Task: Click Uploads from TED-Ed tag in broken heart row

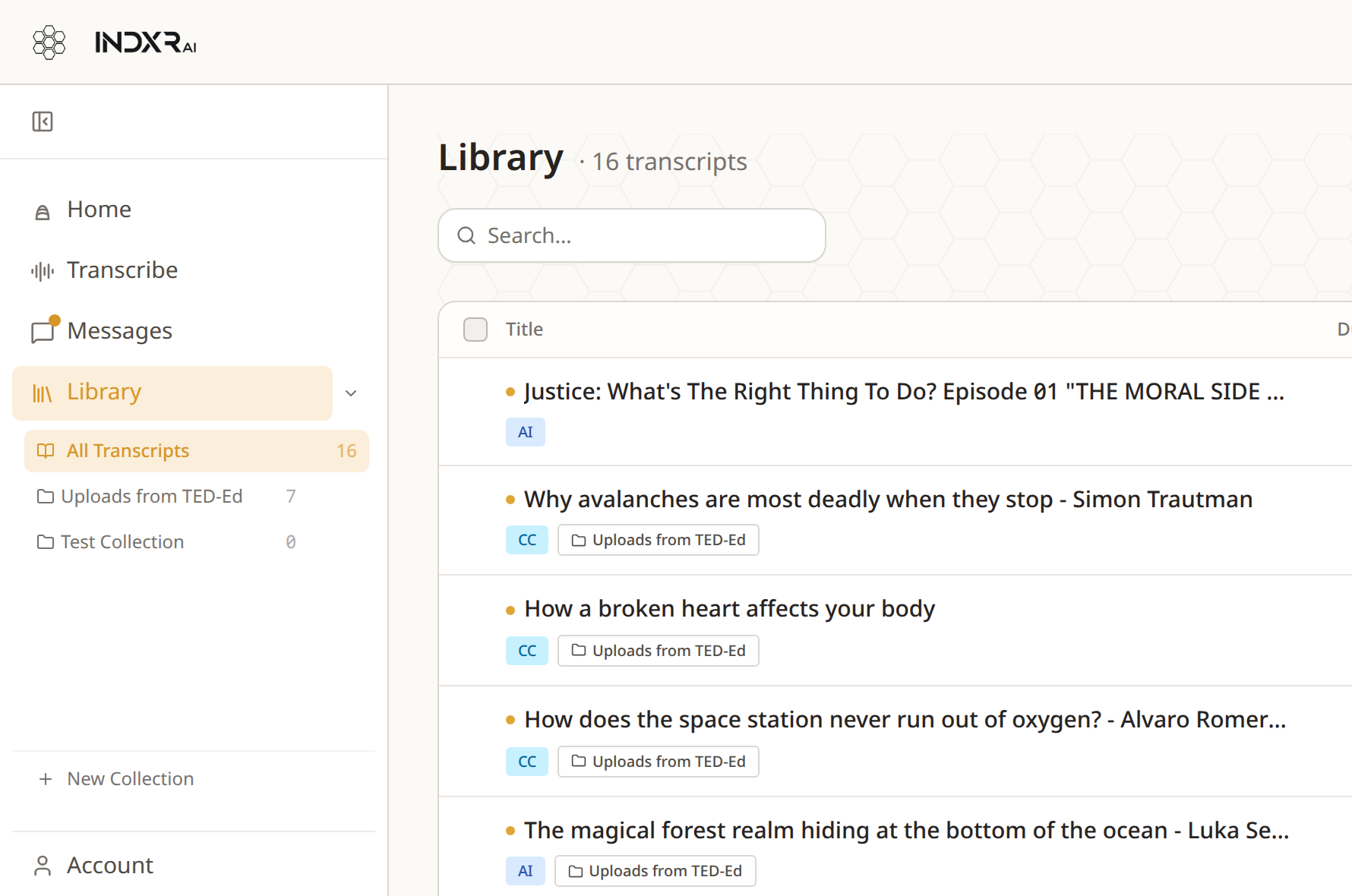Action: (x=659, y=651)
